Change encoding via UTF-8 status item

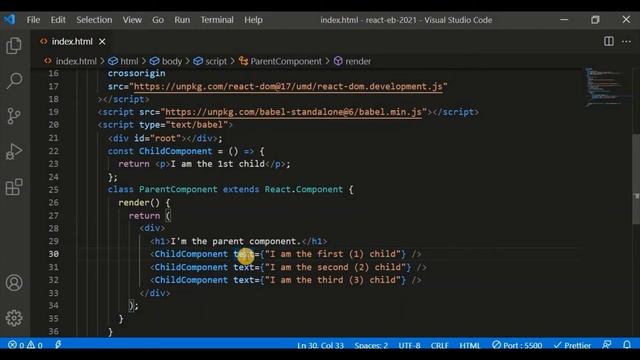[x=409, y=345]
